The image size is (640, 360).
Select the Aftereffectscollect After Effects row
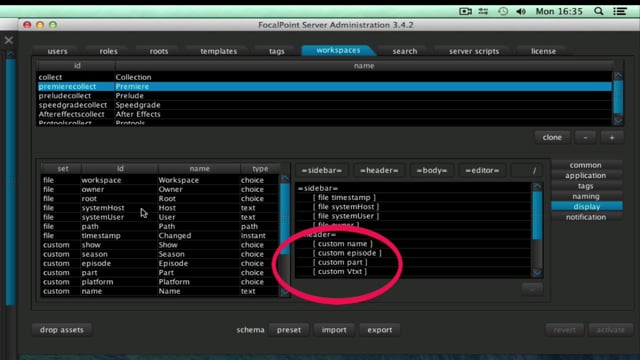[324, 114]
